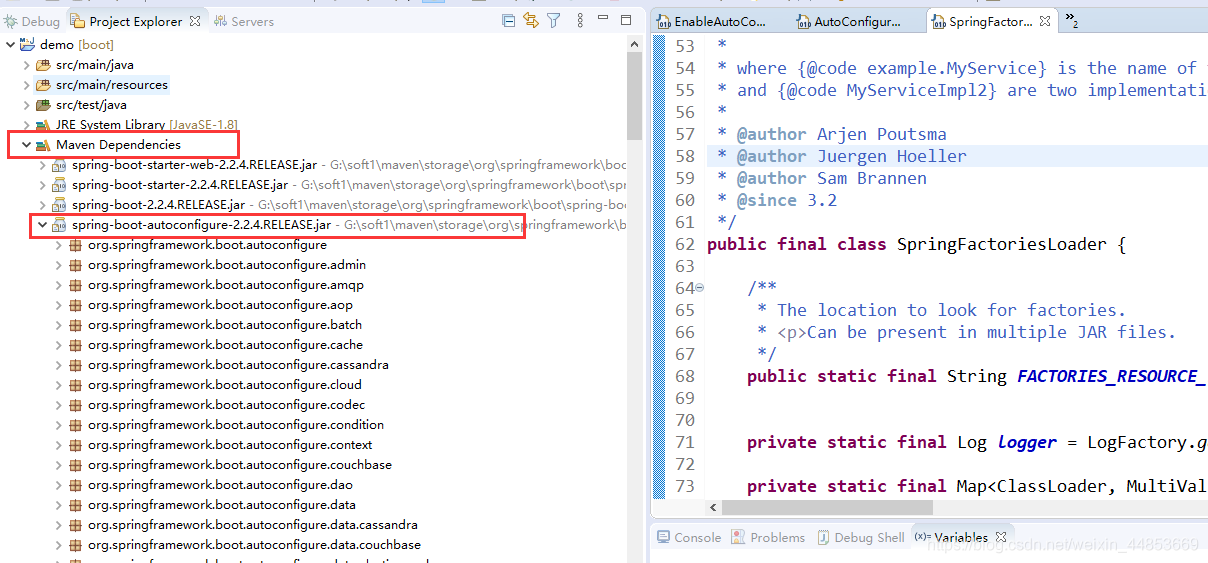Click SpringFactoriesLoader class name in code
Viewport: 1208px width, 563px height.
[1000, 244]
